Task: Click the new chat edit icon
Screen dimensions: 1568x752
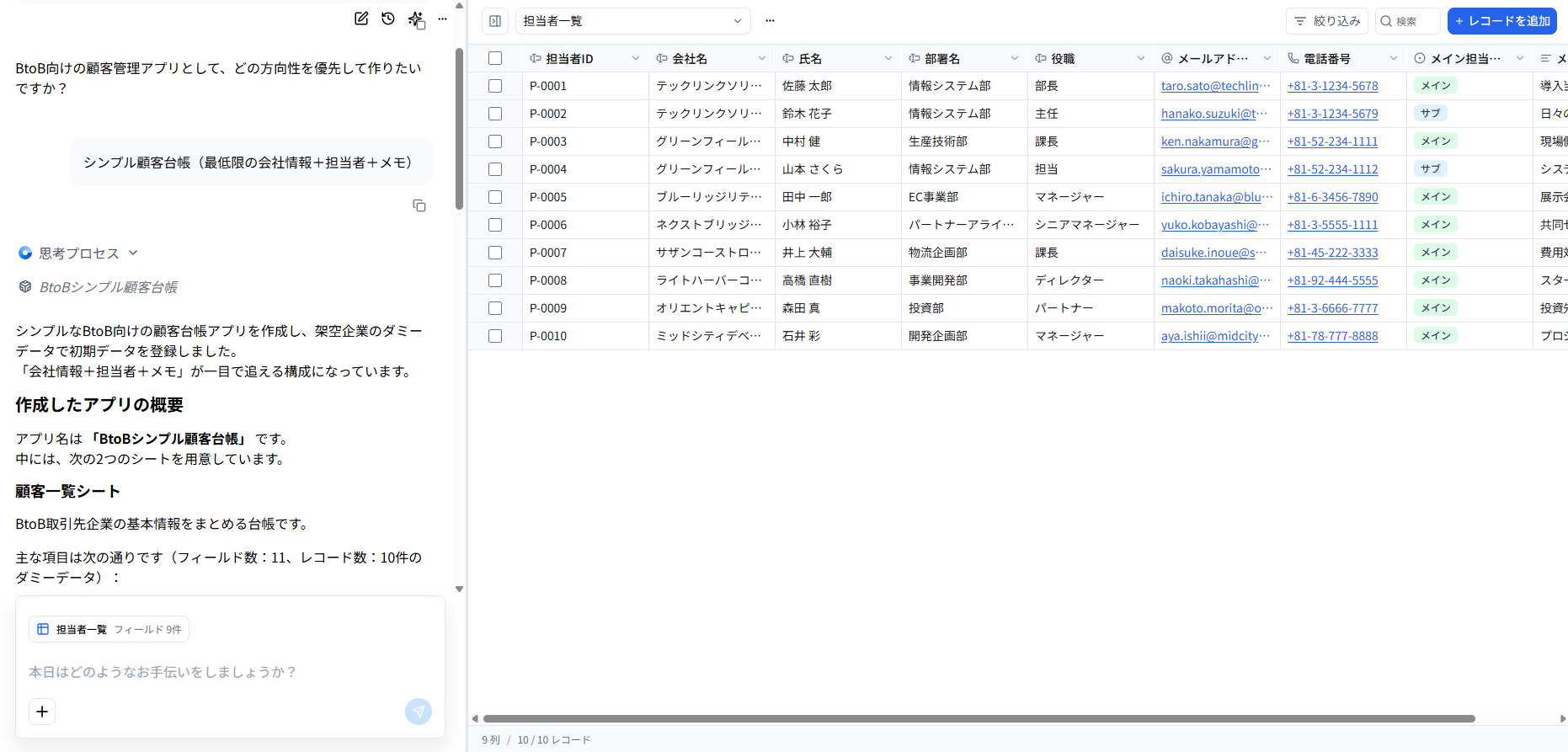Action: (361, 19)
